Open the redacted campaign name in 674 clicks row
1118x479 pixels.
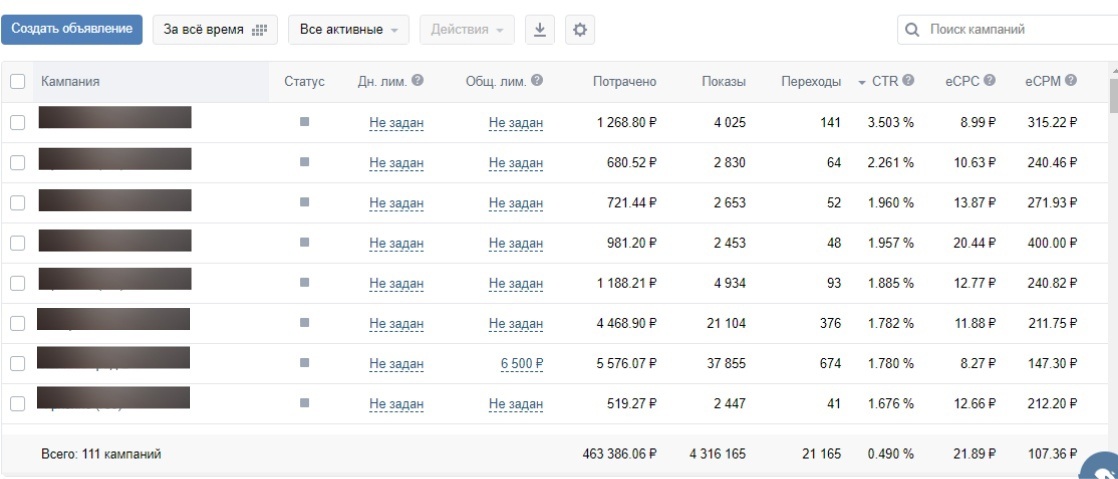[x=113, y=358]
